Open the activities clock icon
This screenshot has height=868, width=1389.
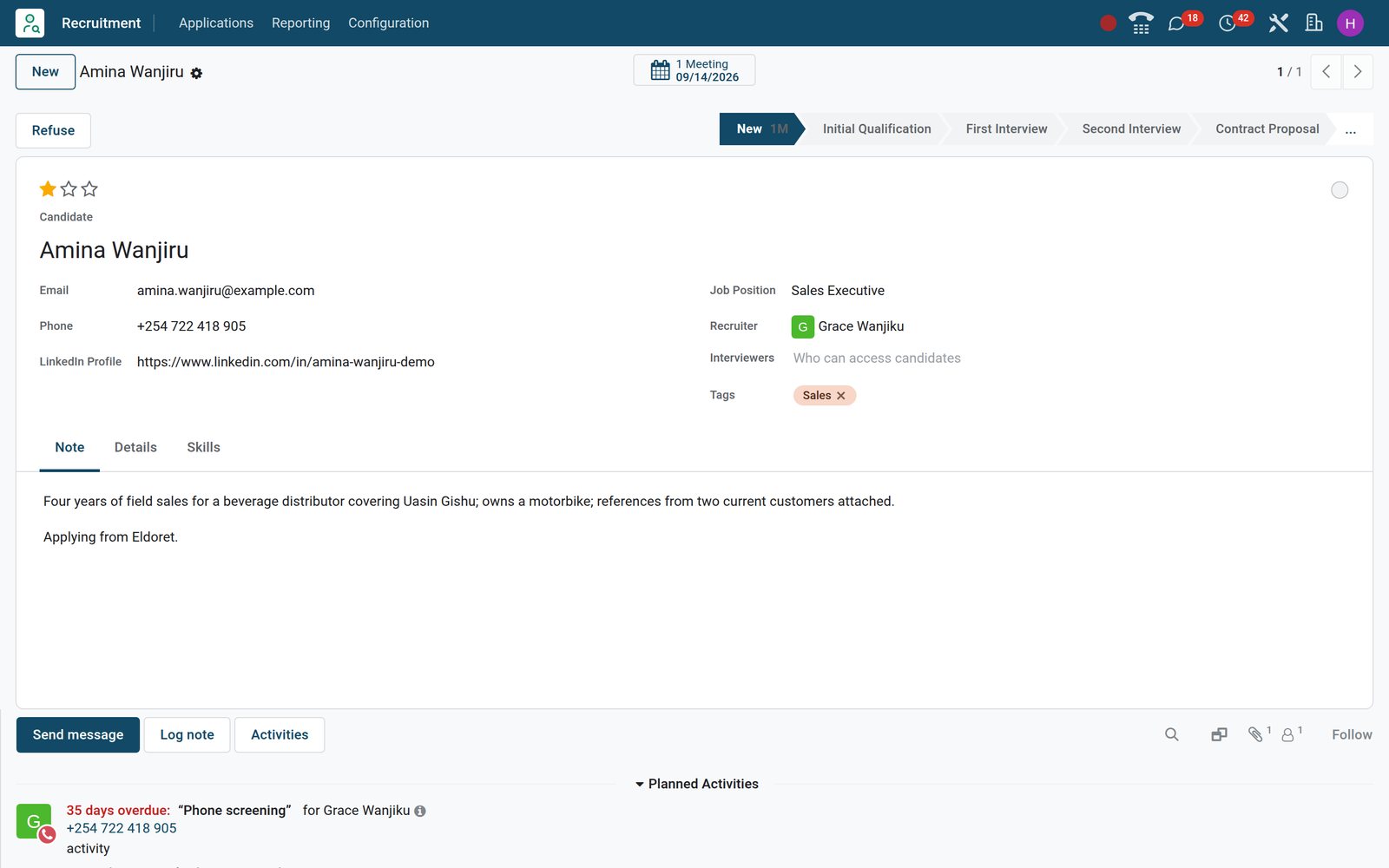[x=1227, y=23]
